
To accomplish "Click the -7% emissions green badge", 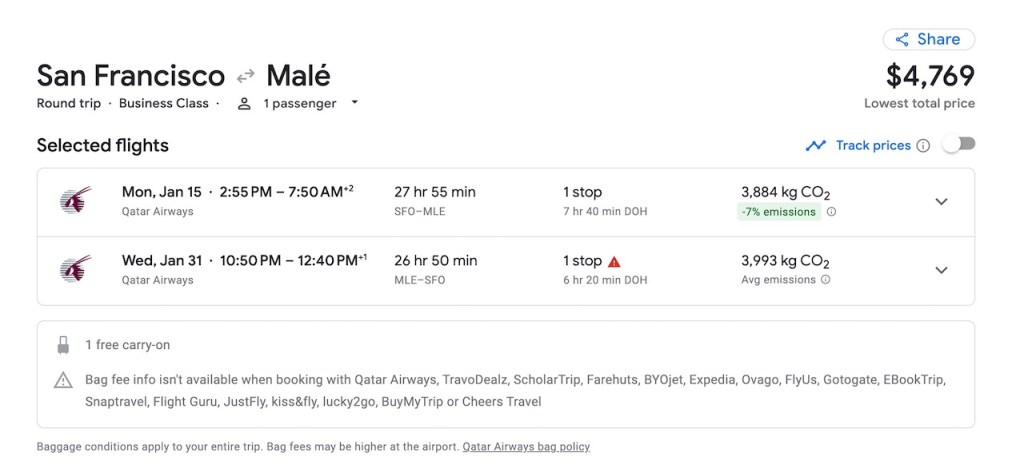I will (779, 212).
